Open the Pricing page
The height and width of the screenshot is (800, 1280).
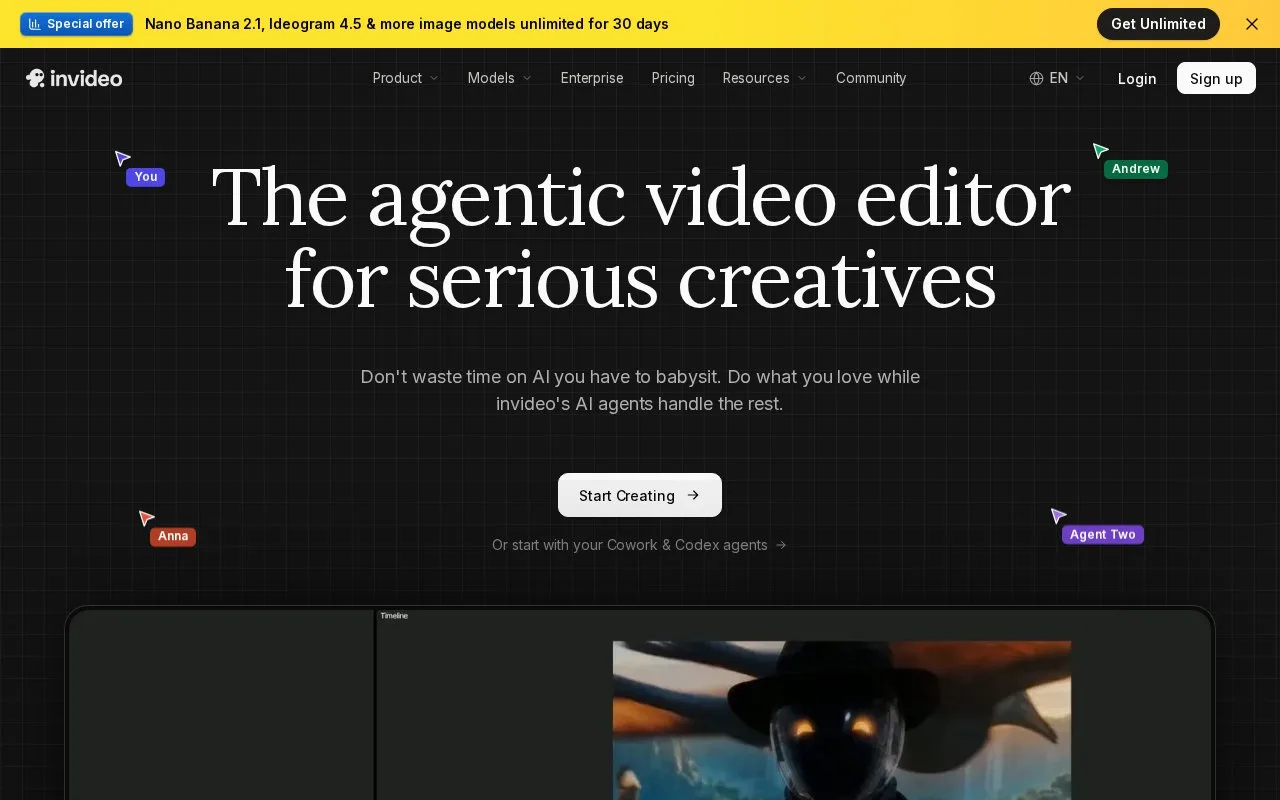[673, 78]
